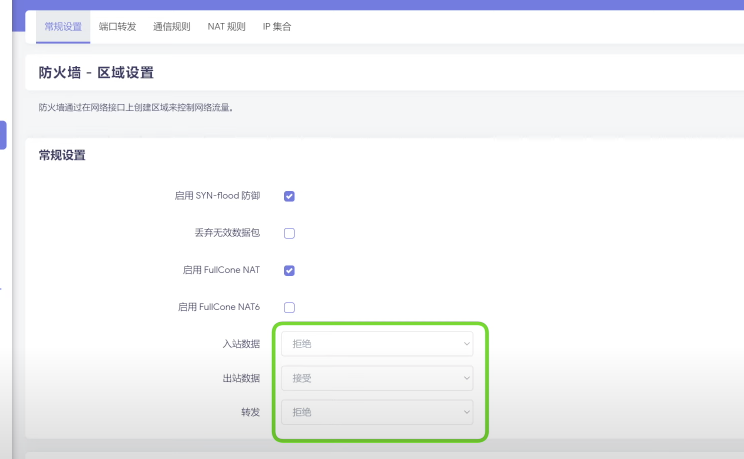Enable the 丢弃无效数据包 checkbox
Image resolution: width=744 pixels, height=459 pixels.
pyautogui.click(x=289, y=233)
